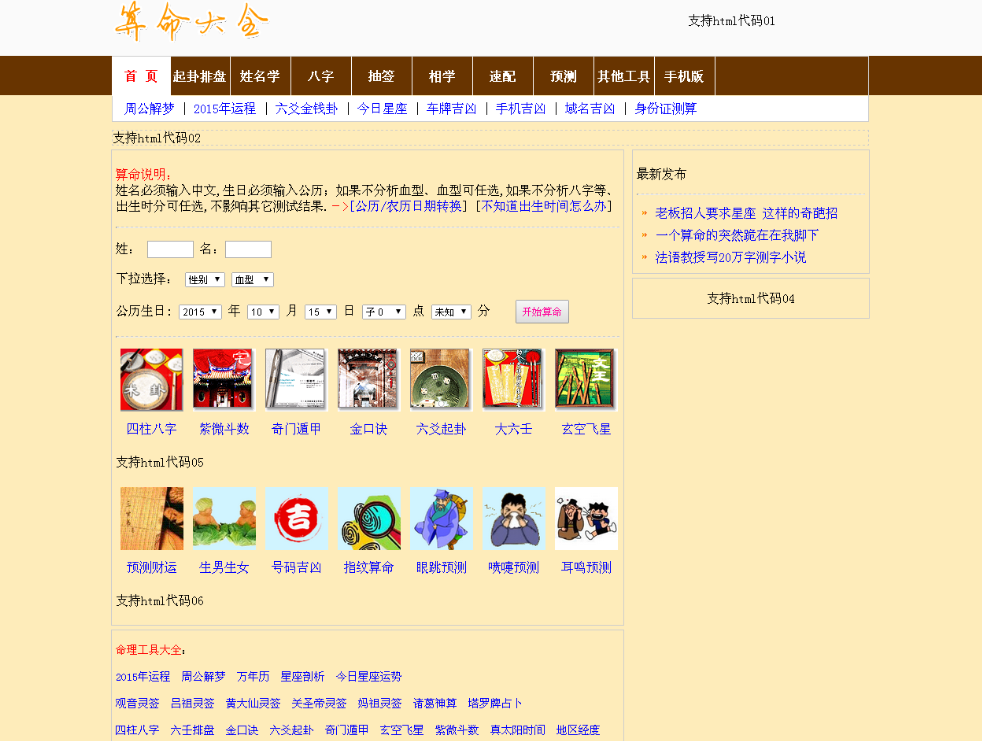Open the 大六壬 red book icon

[512, 380]
